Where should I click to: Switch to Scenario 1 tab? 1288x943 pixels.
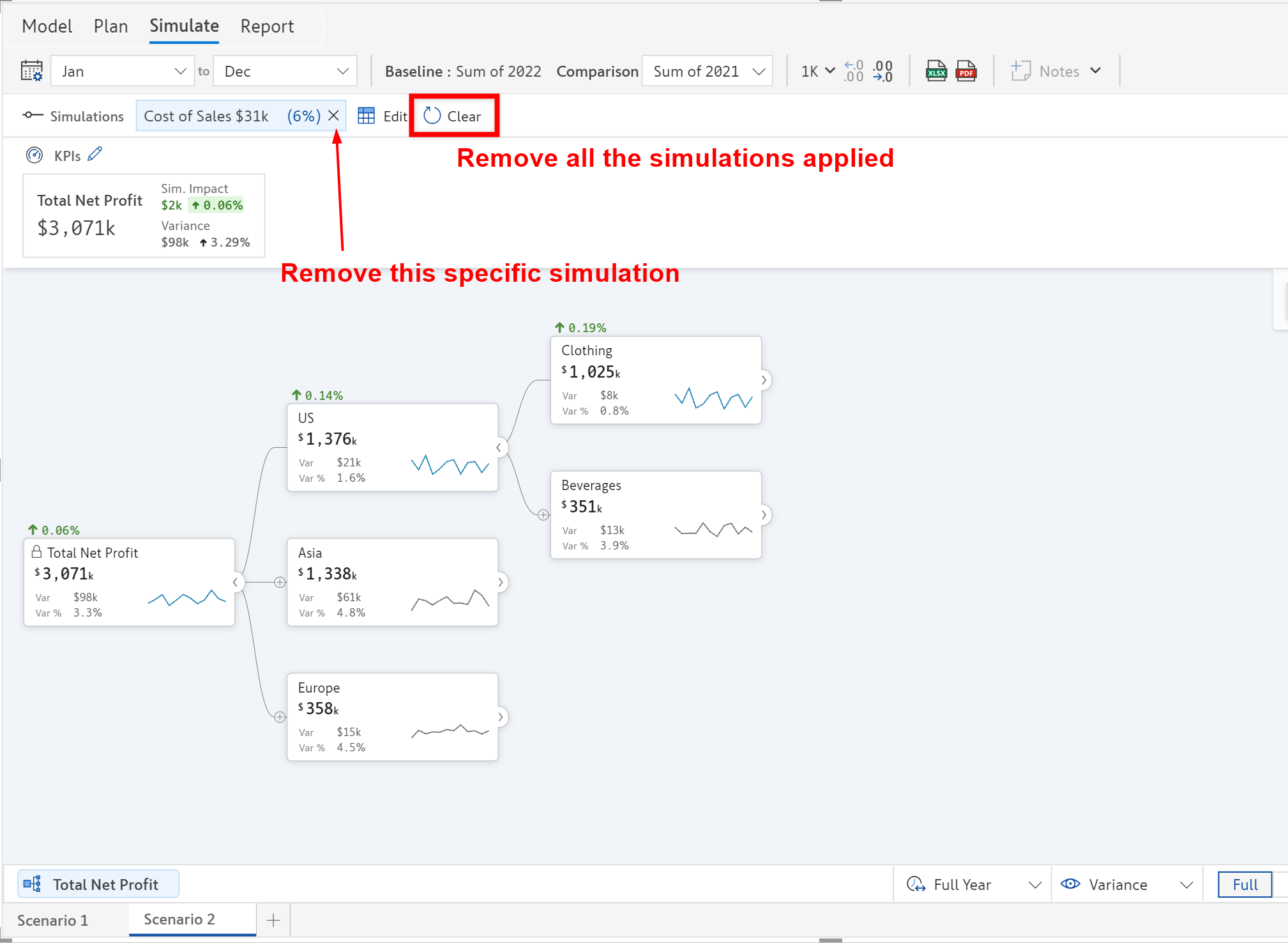(53, 921)
